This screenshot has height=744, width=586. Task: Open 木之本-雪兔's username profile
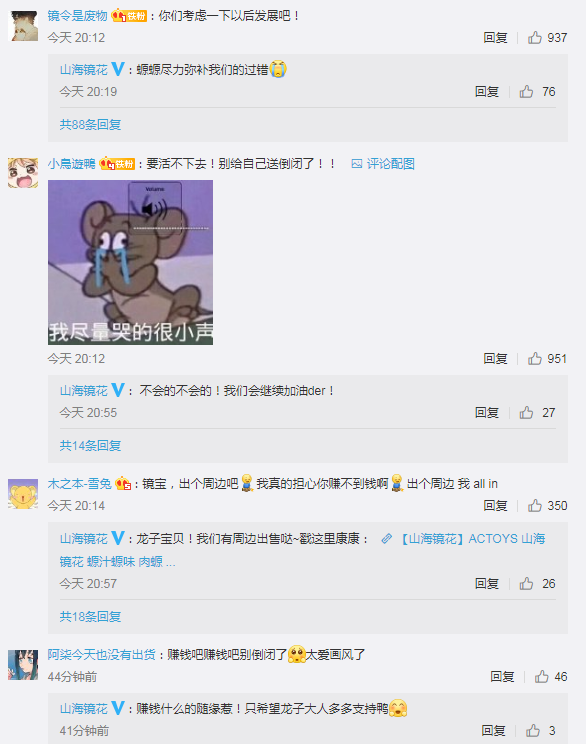point(80,484)
